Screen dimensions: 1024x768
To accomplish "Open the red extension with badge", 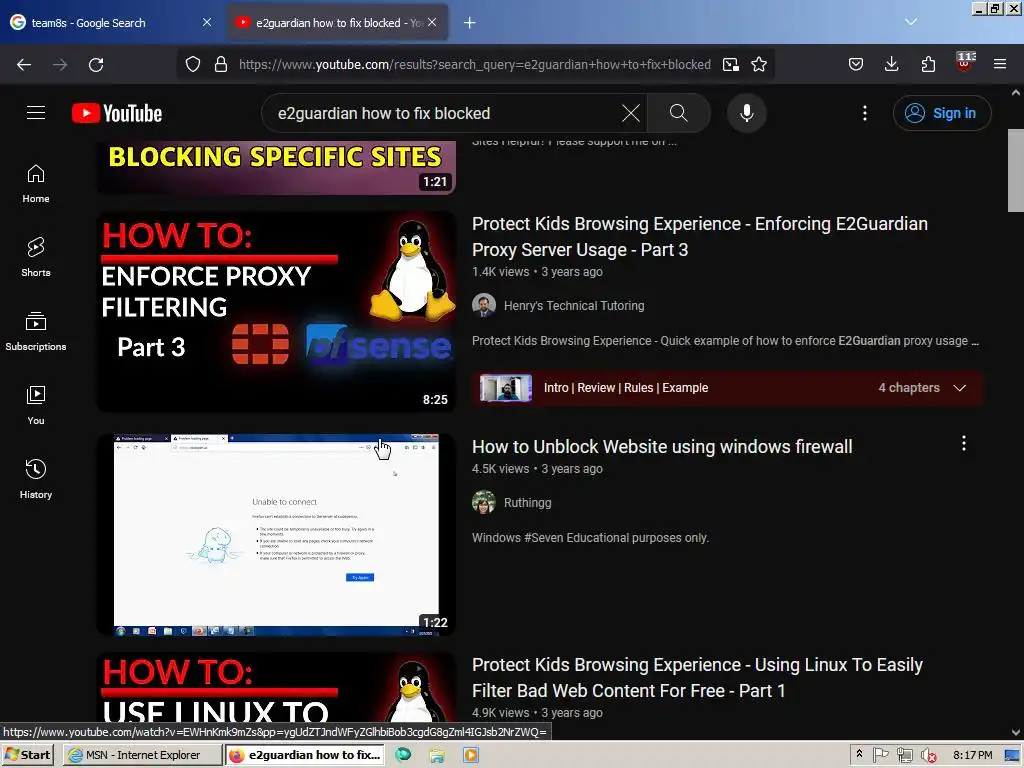I will 965,62.
